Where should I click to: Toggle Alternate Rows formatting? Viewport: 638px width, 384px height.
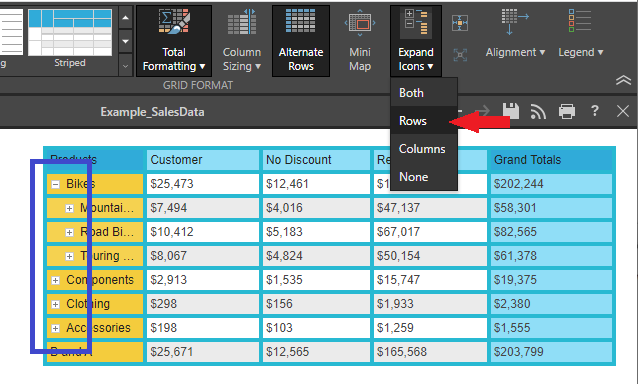coord(301,41)
